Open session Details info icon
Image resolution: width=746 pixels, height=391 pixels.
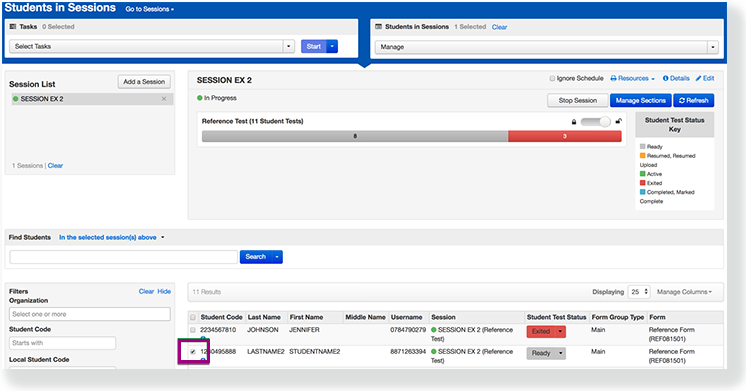click(666, 78)
